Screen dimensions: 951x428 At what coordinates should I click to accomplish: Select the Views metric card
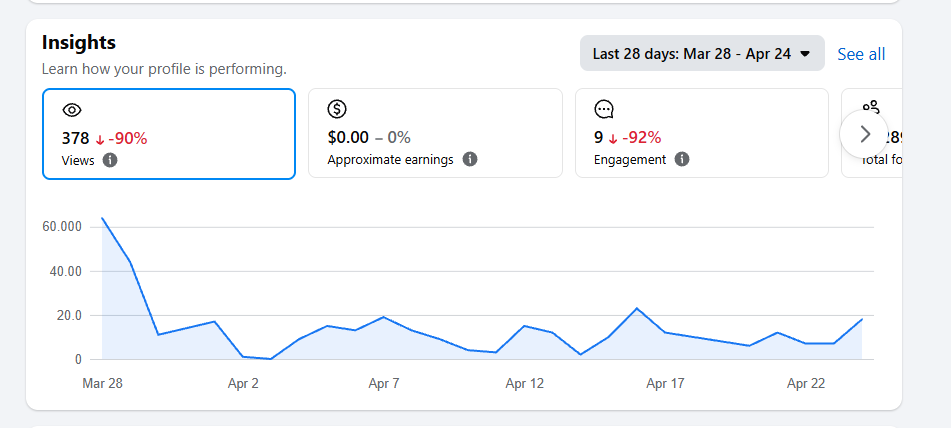[x=169, y=134]
